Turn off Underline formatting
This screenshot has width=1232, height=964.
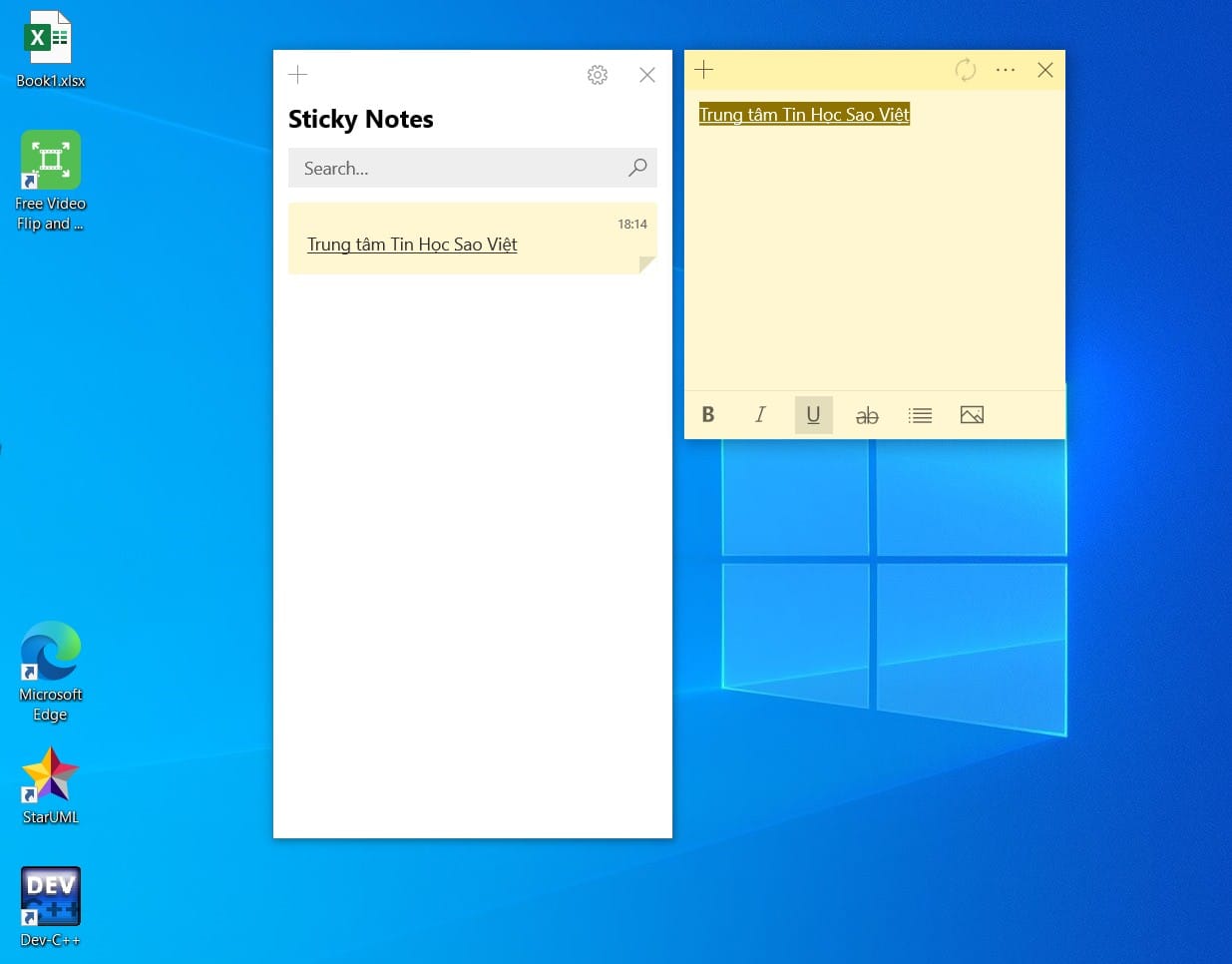[x=813, y=415]
